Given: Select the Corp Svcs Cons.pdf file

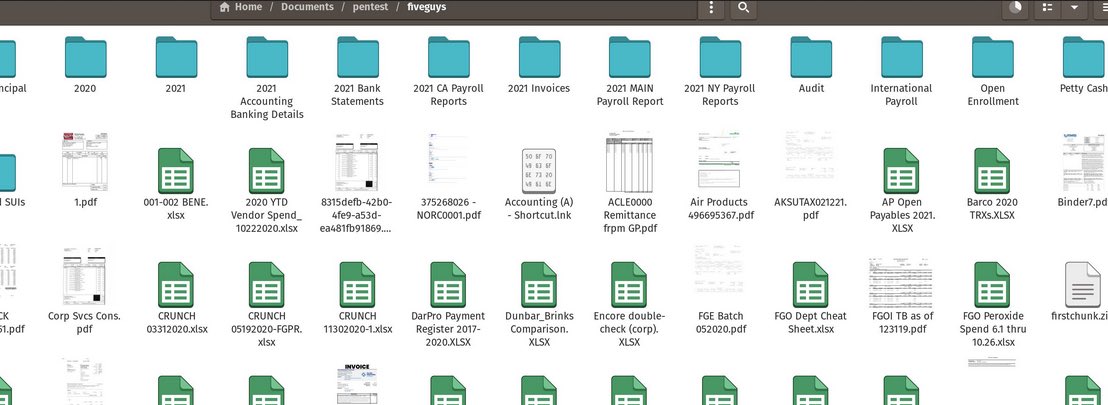Looking at the screenshot, I should (85, 277).
